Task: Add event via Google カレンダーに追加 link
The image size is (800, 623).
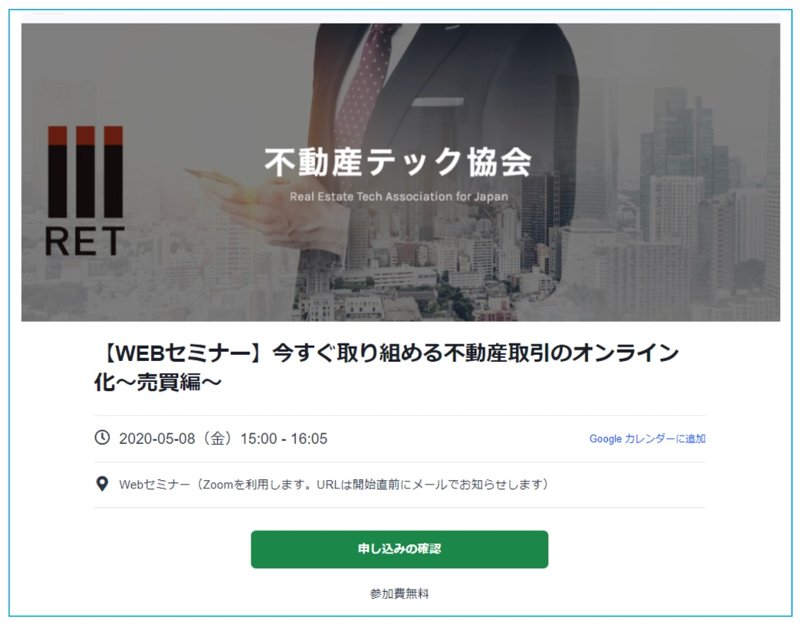Action: pos(647,438)
